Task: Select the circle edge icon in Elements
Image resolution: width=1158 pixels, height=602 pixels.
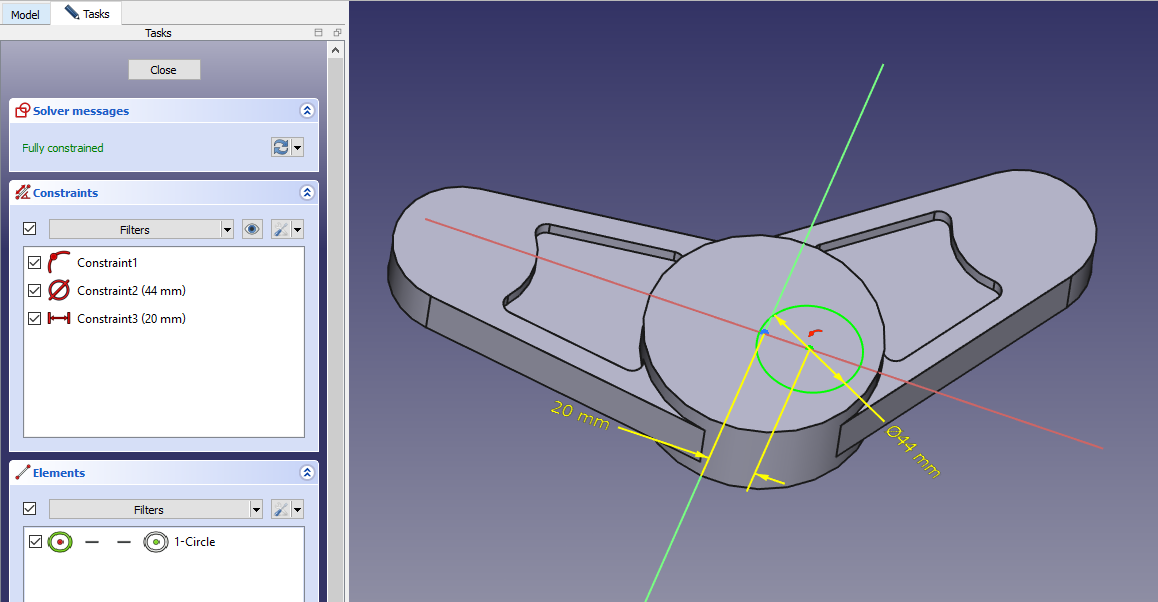Action: [60, 541]
